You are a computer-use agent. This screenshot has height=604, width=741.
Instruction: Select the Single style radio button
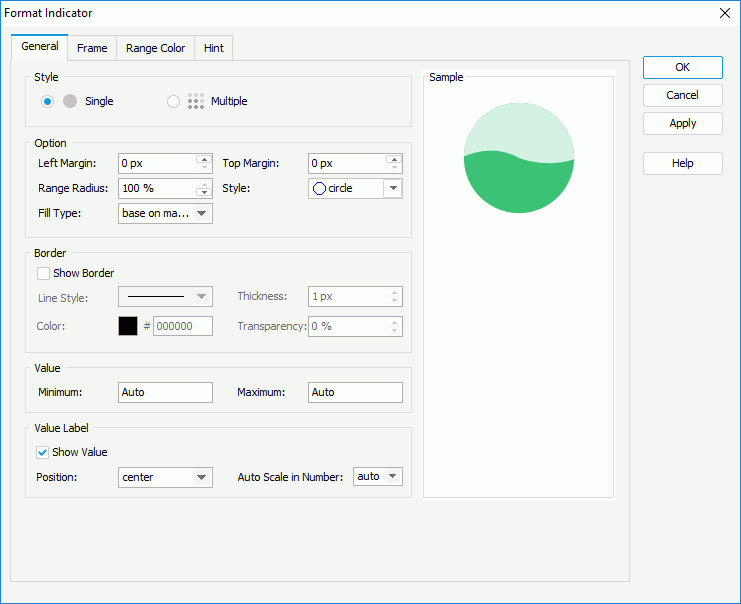click(47, 101)
